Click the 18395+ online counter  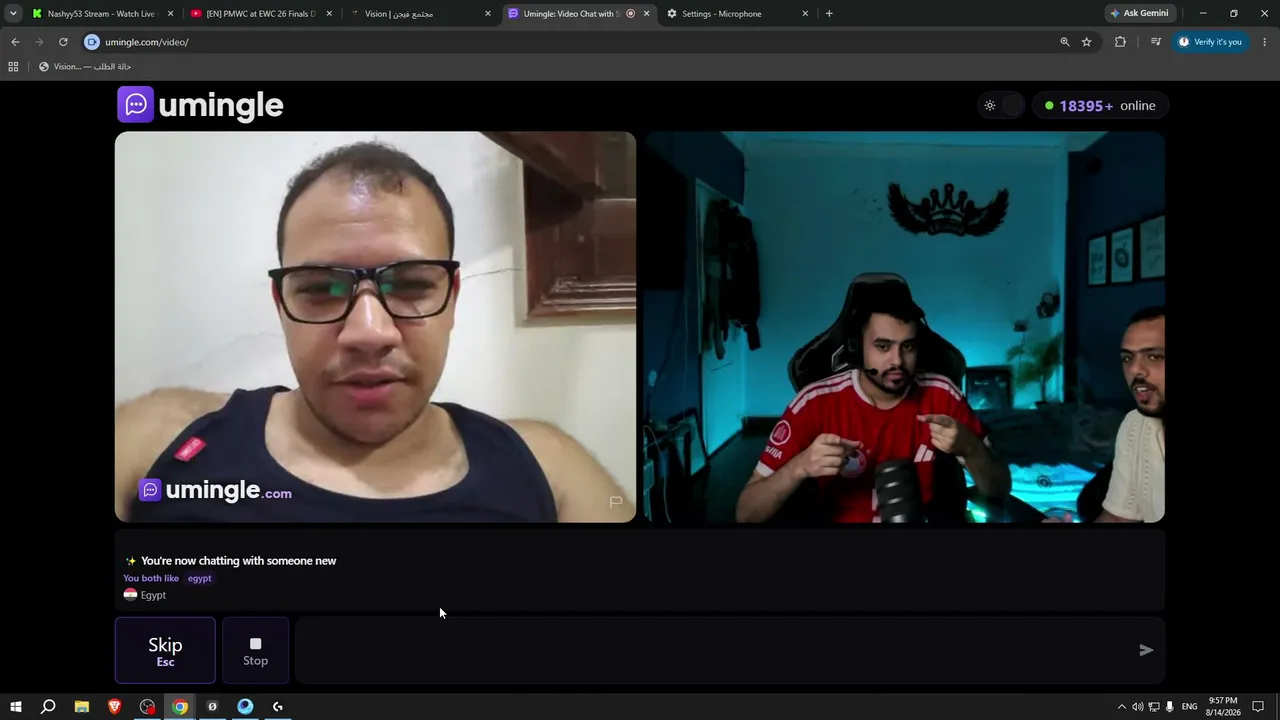tap(1100, 105)
